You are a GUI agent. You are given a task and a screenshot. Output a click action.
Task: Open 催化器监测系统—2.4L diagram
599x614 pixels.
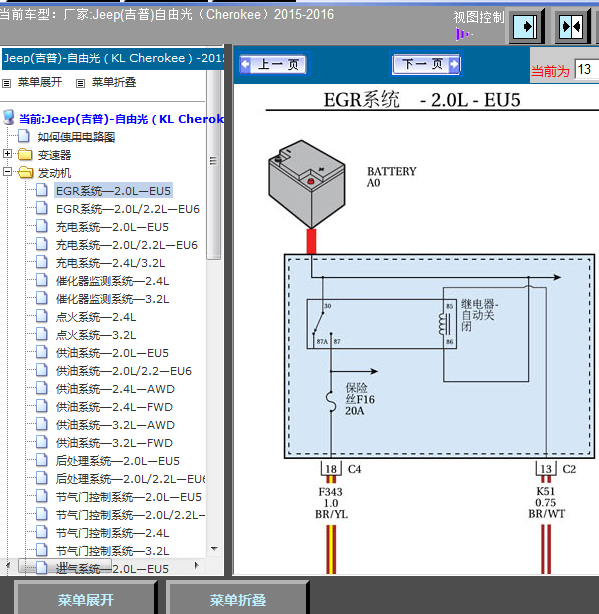(112, 281)
